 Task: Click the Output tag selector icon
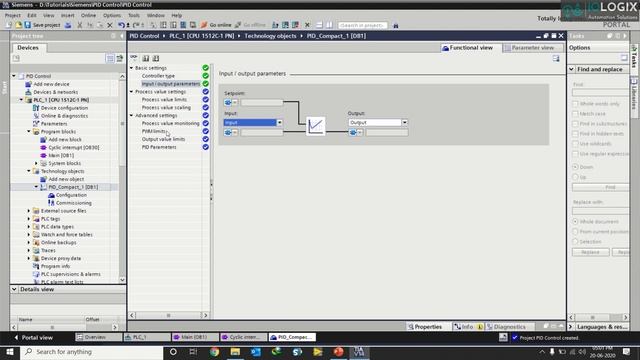(353, 132)
